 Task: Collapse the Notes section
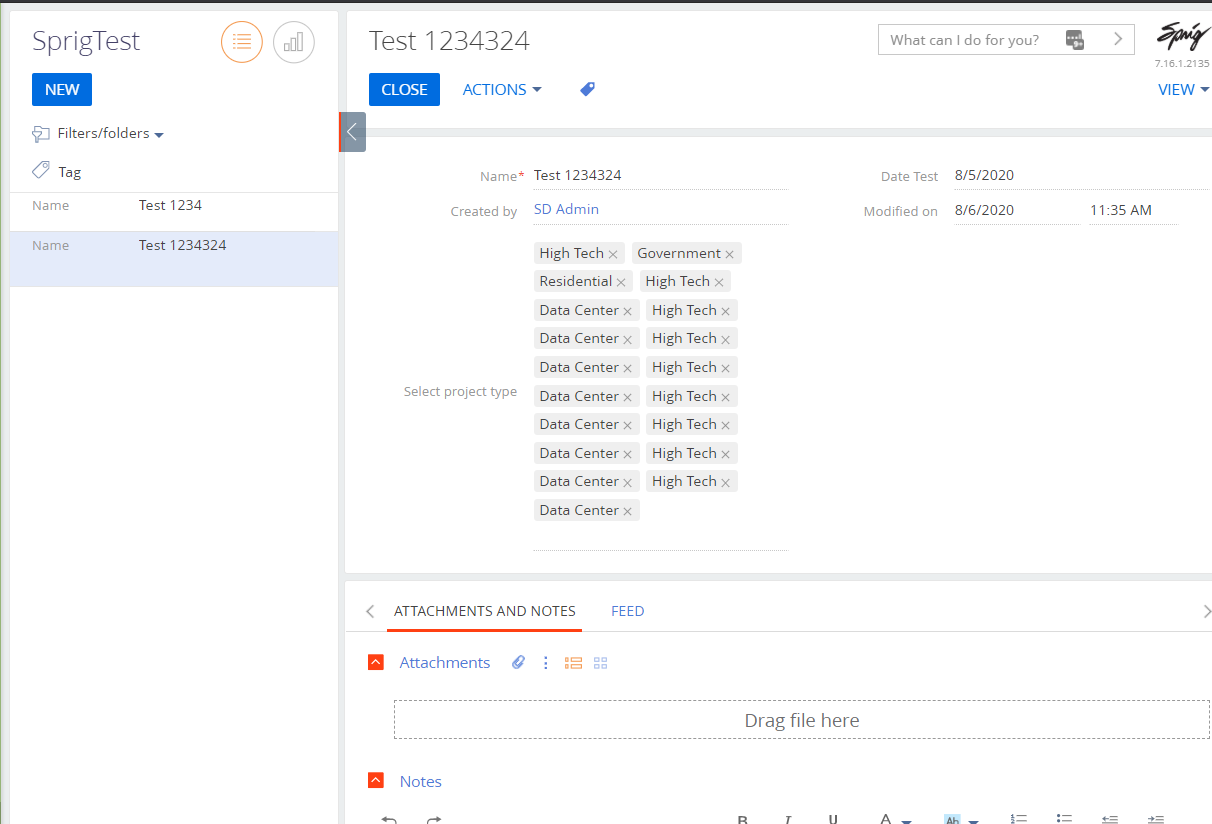pyautogui.click(x=376, y=780)
